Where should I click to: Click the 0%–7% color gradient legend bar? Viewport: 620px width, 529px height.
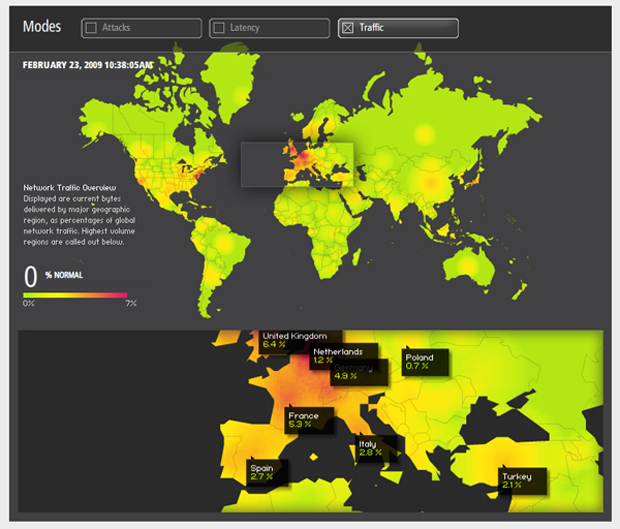point(75,295)
